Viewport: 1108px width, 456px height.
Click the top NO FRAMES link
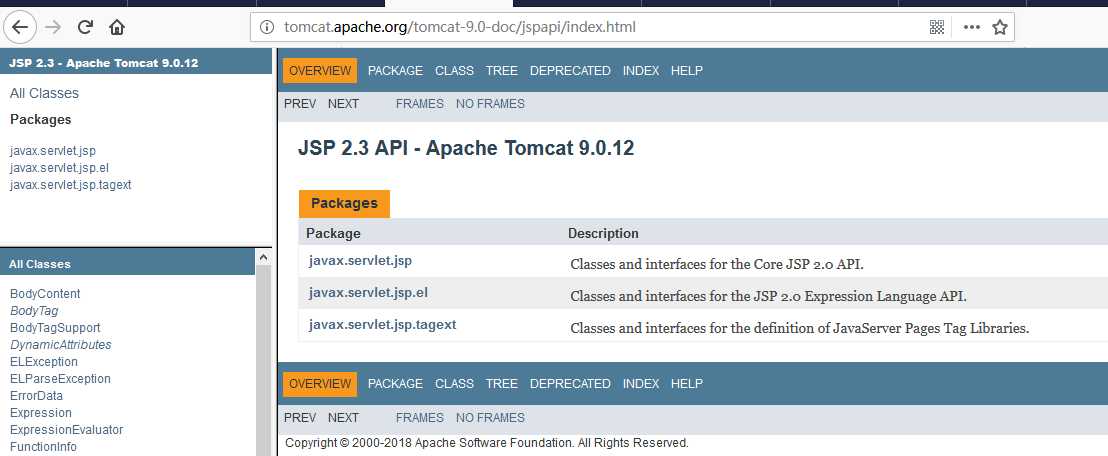click(x=490, y=104)
